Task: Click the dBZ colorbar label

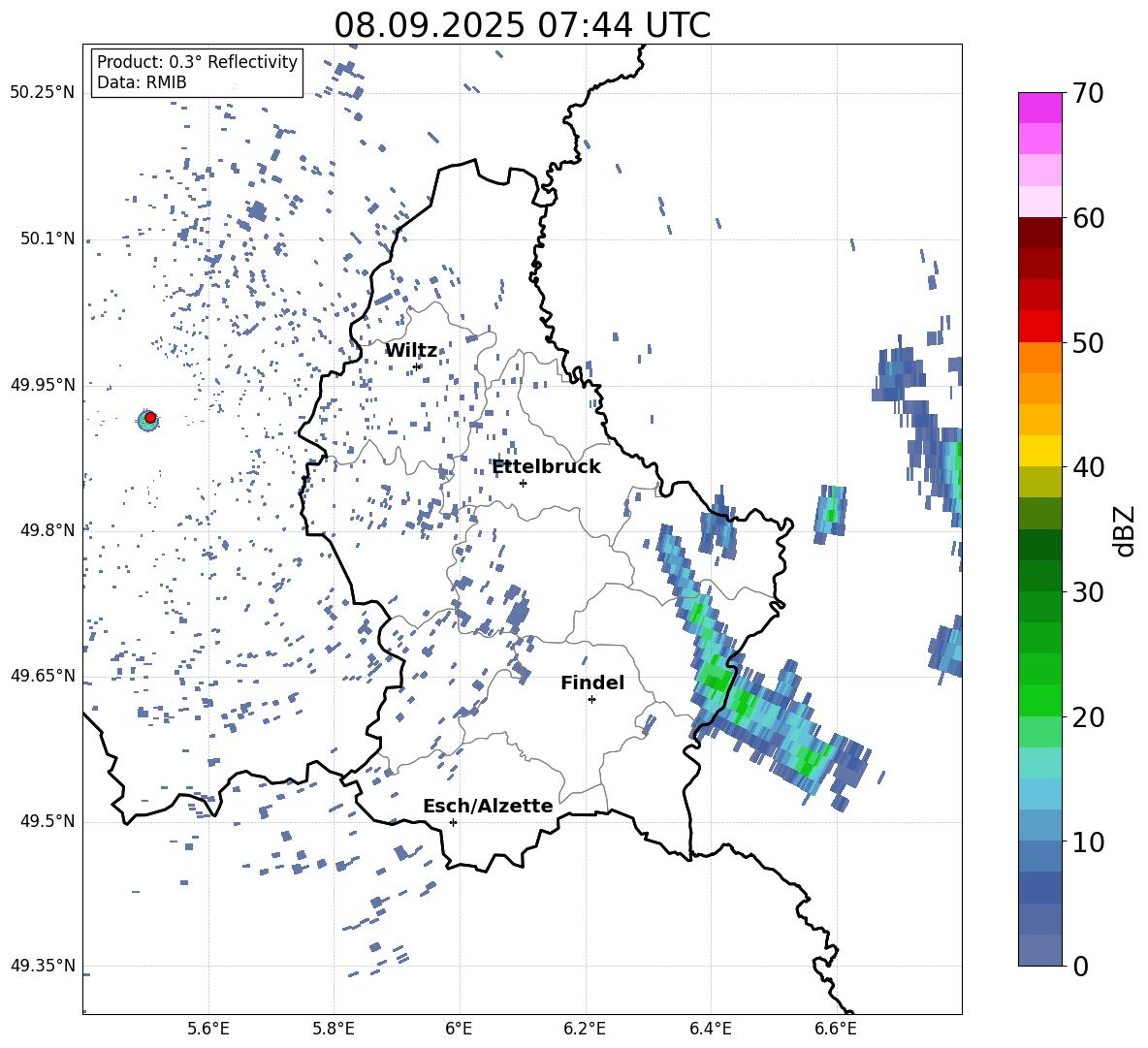Action: (x=1126, y=530)
